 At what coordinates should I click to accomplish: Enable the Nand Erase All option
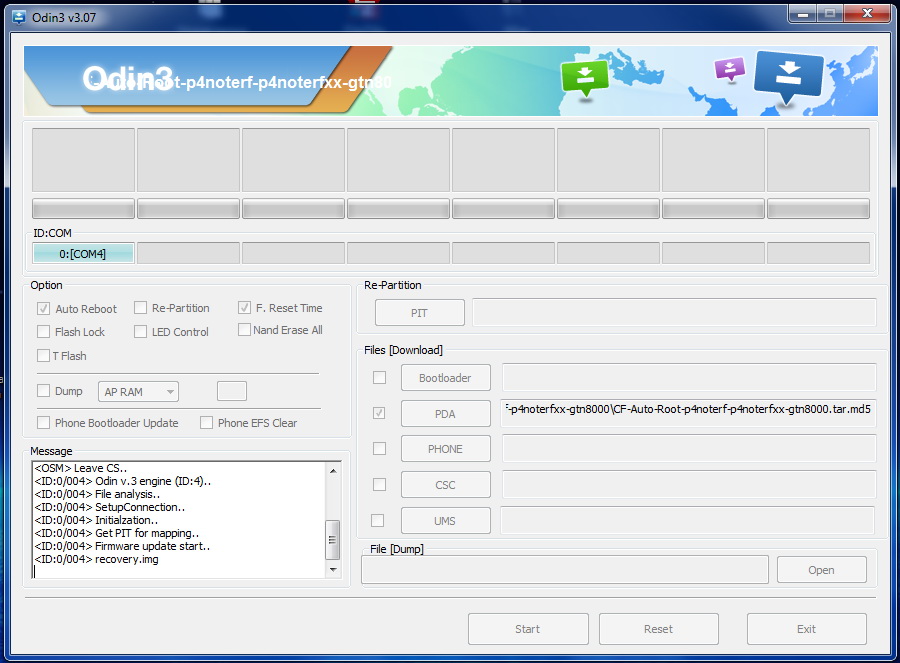(244, 330)
